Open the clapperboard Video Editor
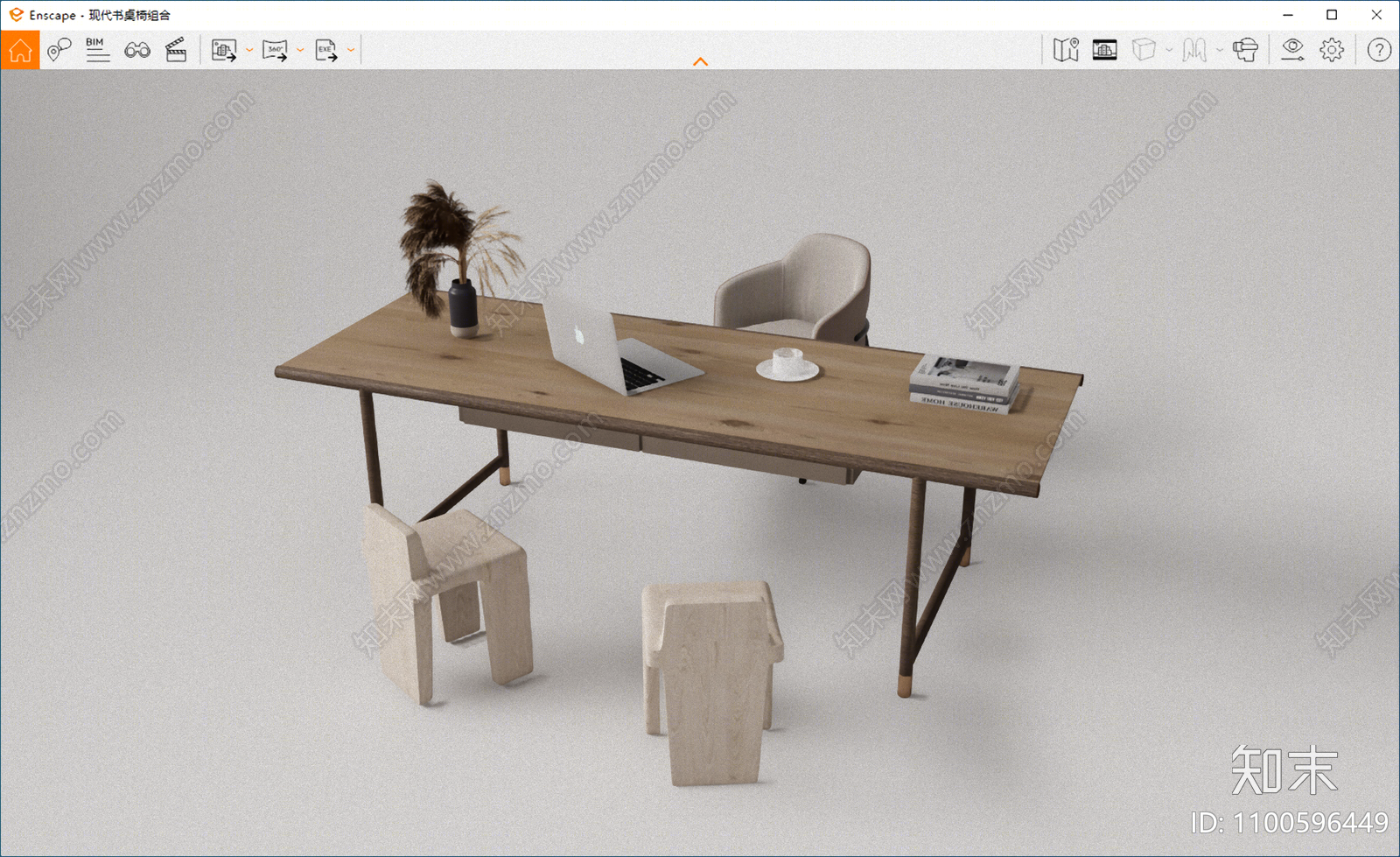The width and height of the screenshot is (1400, 857). [176, 50]
